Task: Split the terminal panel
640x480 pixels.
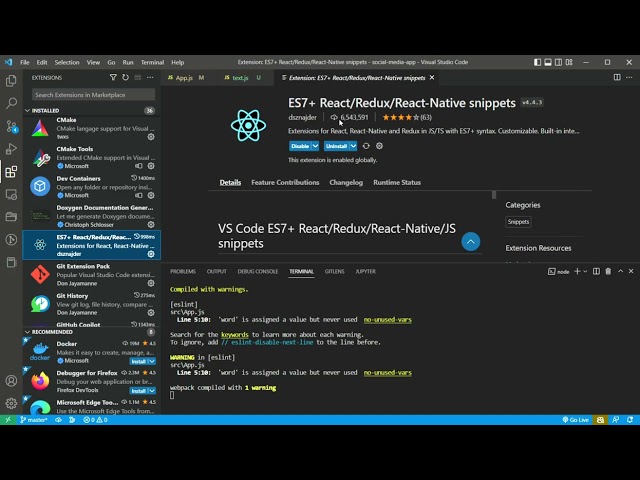Action: pyautogui.click(x=596, y=271)
